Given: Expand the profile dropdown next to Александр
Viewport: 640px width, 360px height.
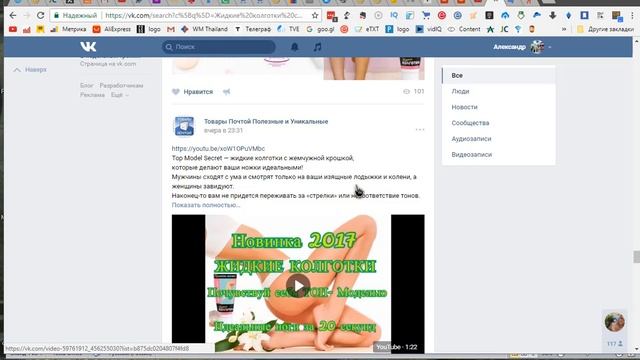Looking at the screenshot, I should [x=550, y=47].
